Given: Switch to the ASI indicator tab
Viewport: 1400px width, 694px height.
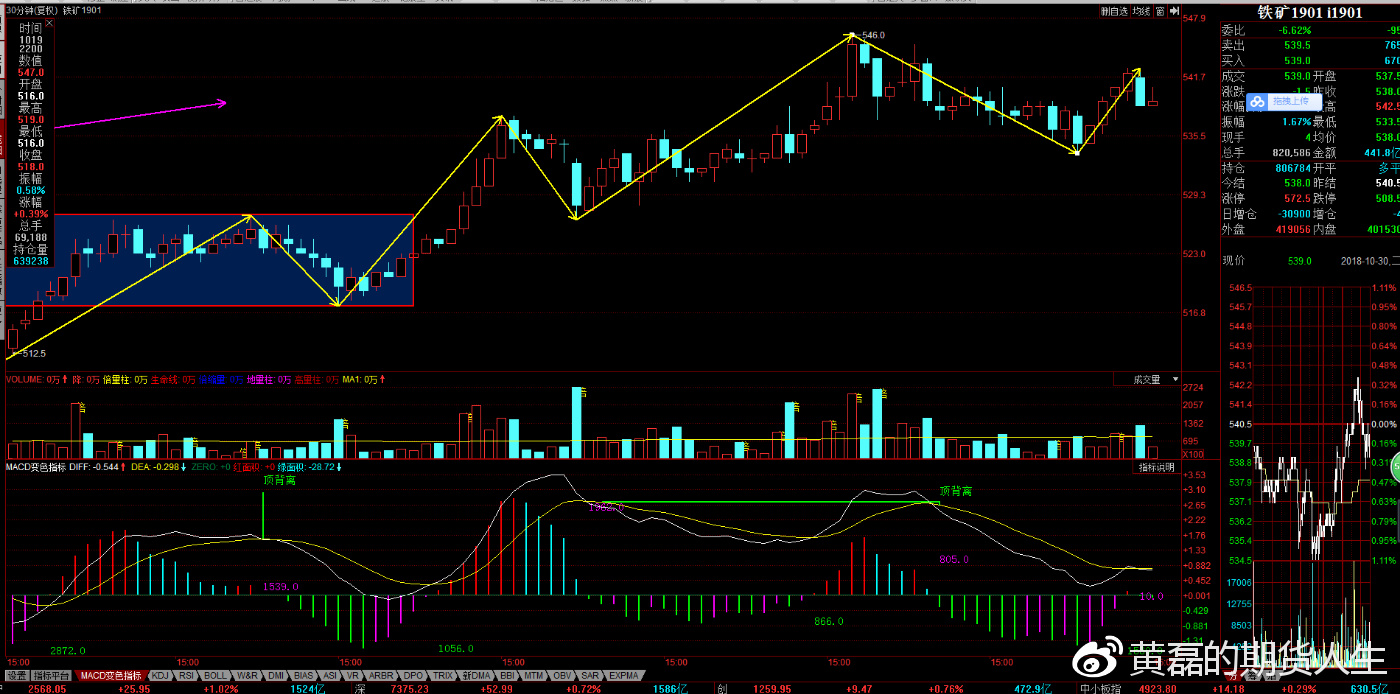Looking at the screenshot, I should coord(330,675).
